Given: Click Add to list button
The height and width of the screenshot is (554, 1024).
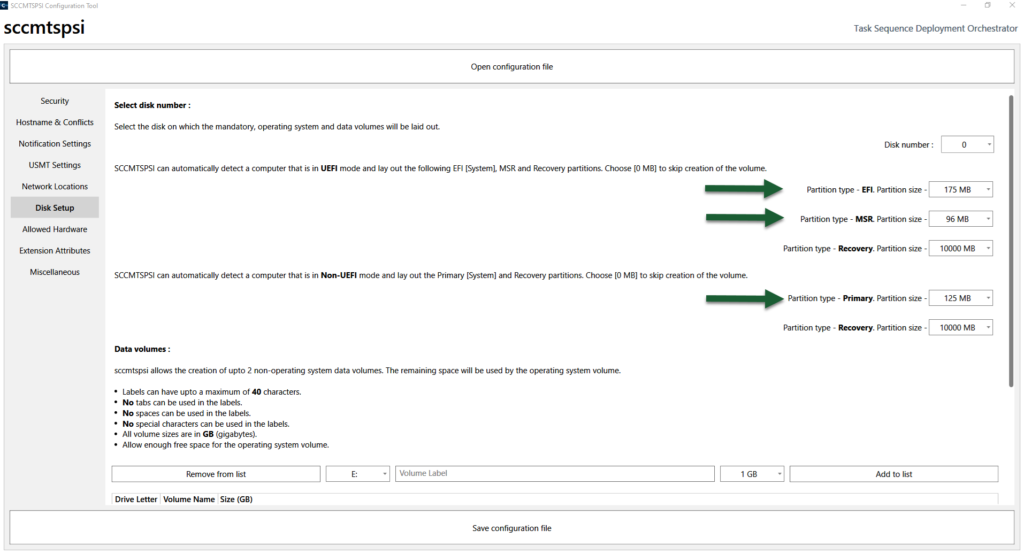Looking at the screenshot, I should [893, 474].
